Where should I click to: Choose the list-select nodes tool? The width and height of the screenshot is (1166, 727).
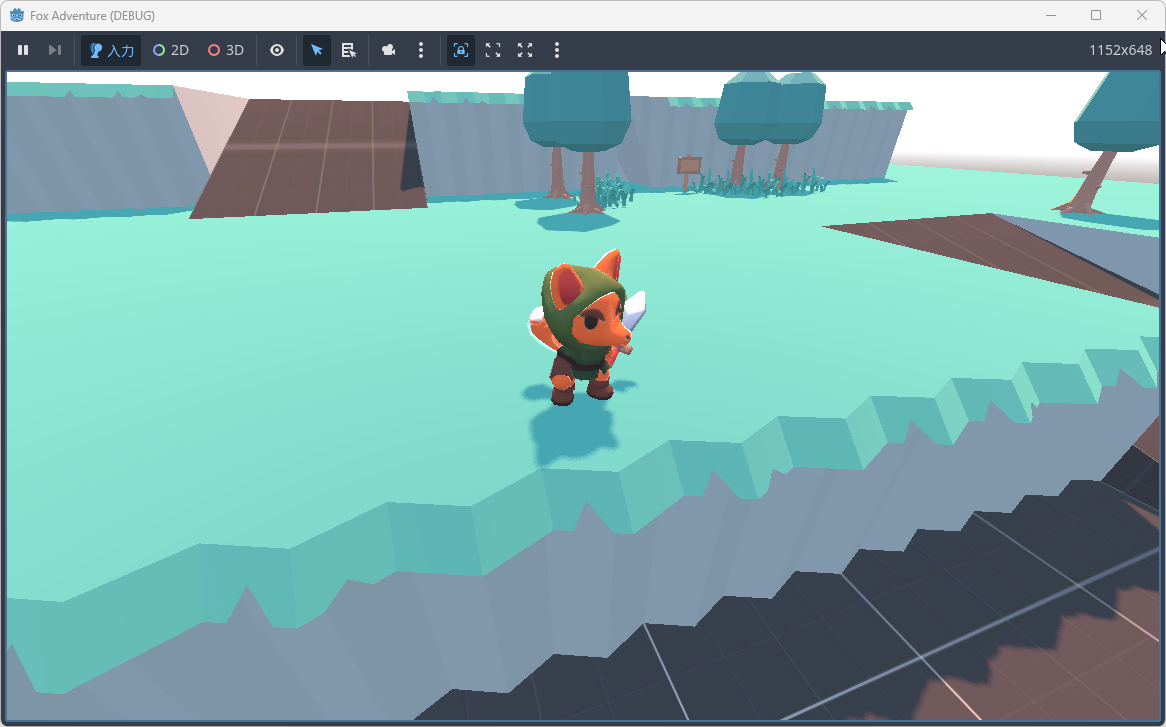pyautogui.click(x=349, y=50)
